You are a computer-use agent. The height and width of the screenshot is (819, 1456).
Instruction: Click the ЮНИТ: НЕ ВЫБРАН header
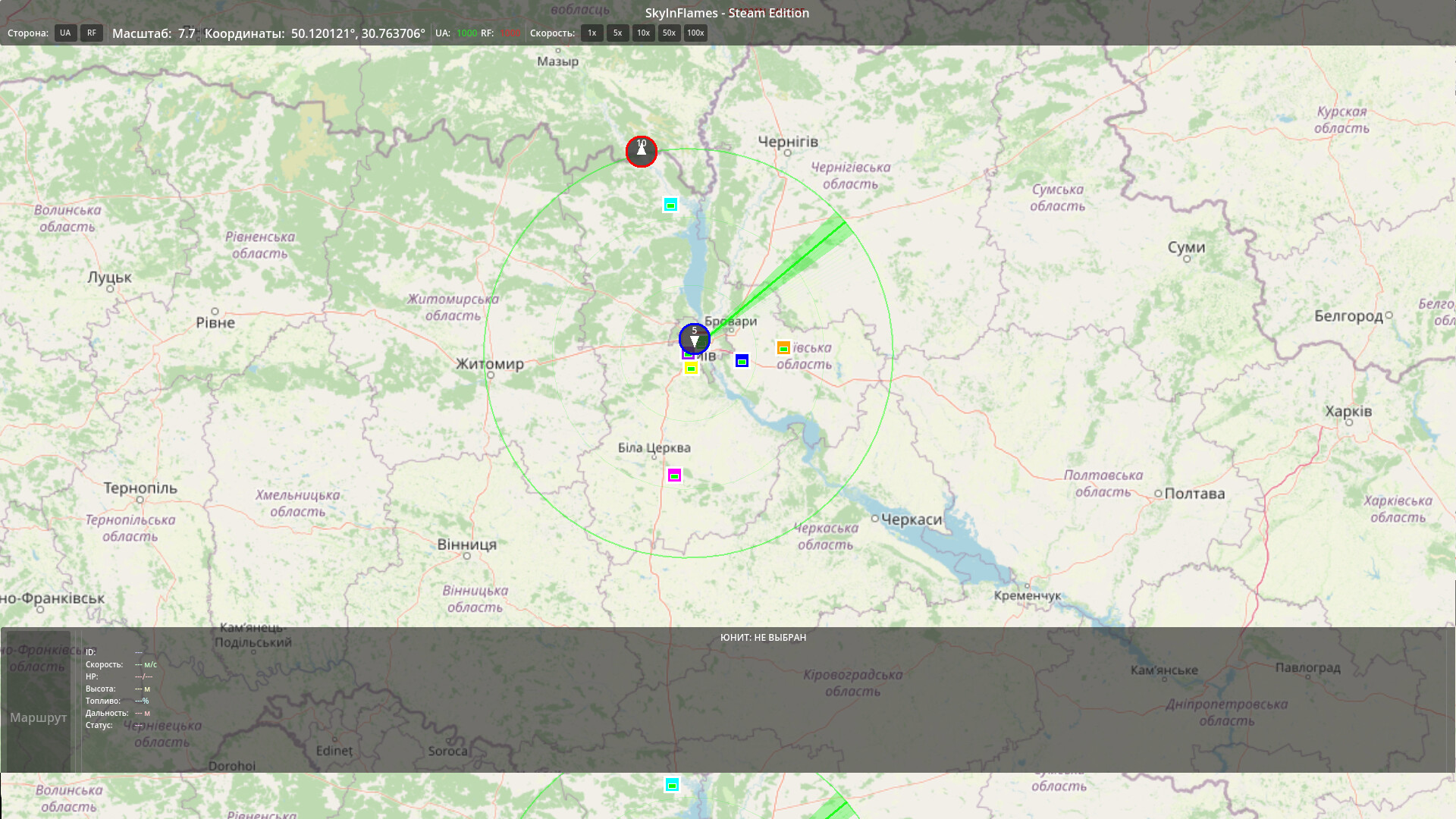[763, 637]
